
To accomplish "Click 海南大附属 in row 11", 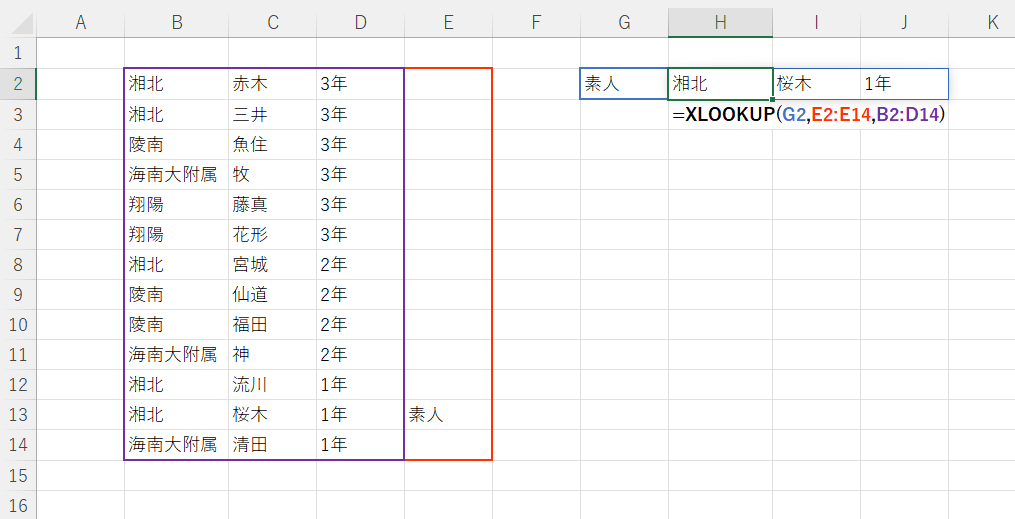I will tap(172, 355).
